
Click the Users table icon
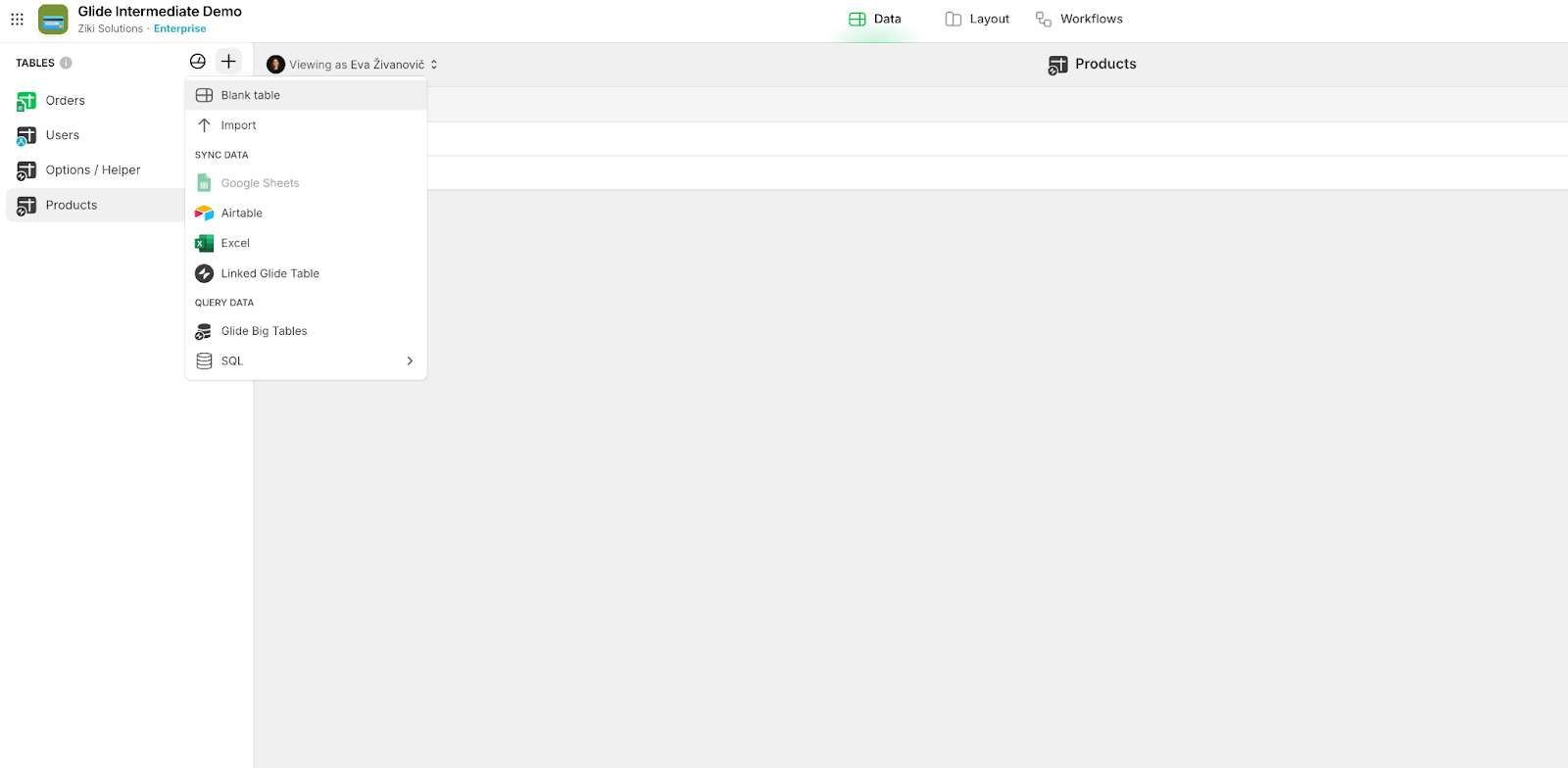(26, 135)
